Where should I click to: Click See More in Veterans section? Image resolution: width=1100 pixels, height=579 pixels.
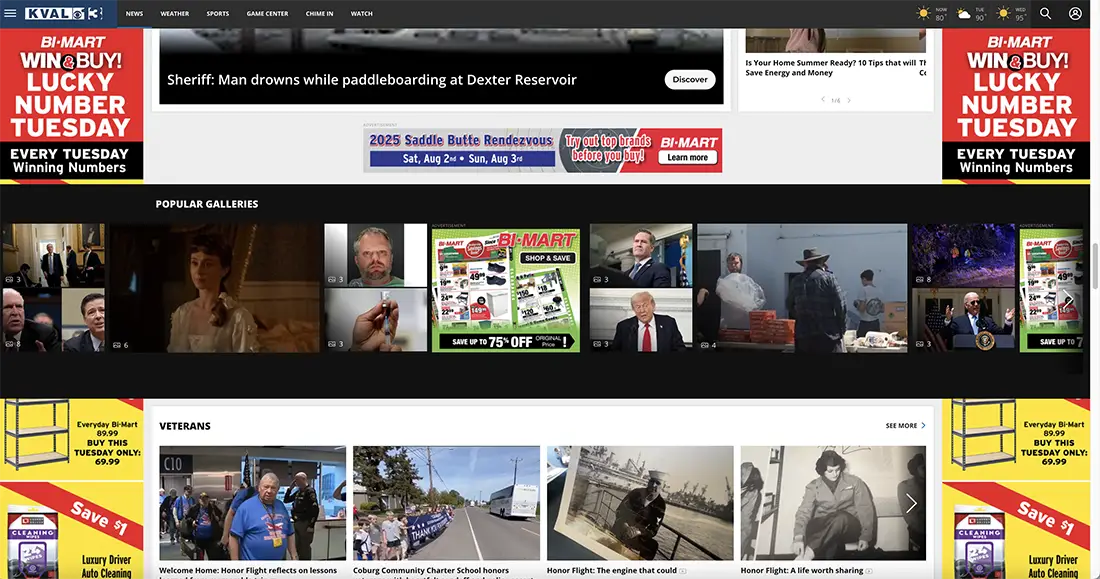point(905,425)
